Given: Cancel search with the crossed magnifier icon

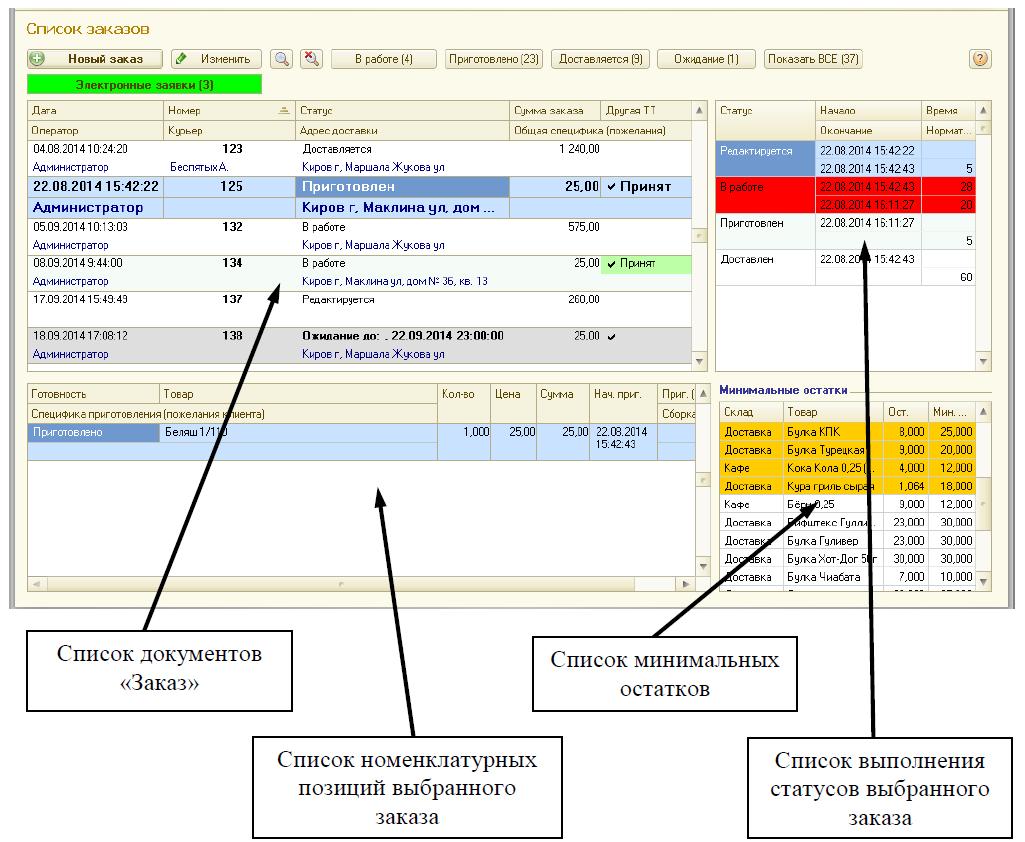Looking at the screenshot, I should [x=312, y=59].
